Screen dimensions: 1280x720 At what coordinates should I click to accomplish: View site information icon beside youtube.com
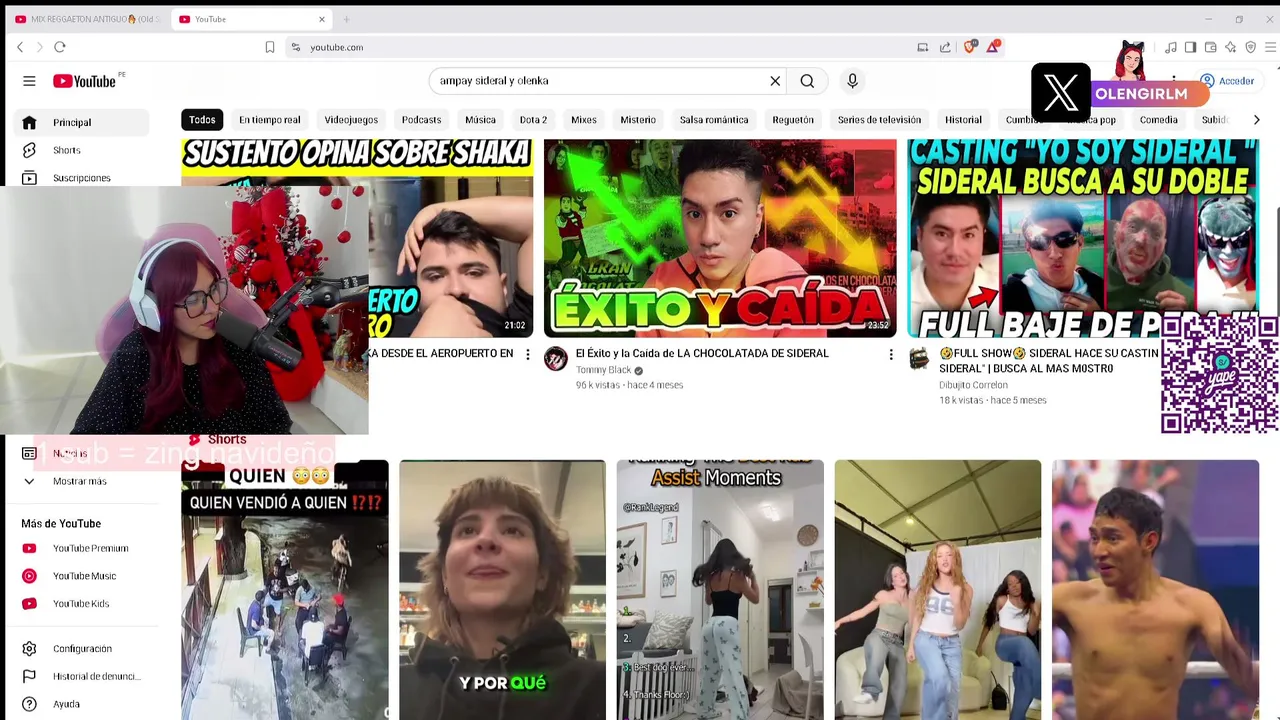pos(295,47)
